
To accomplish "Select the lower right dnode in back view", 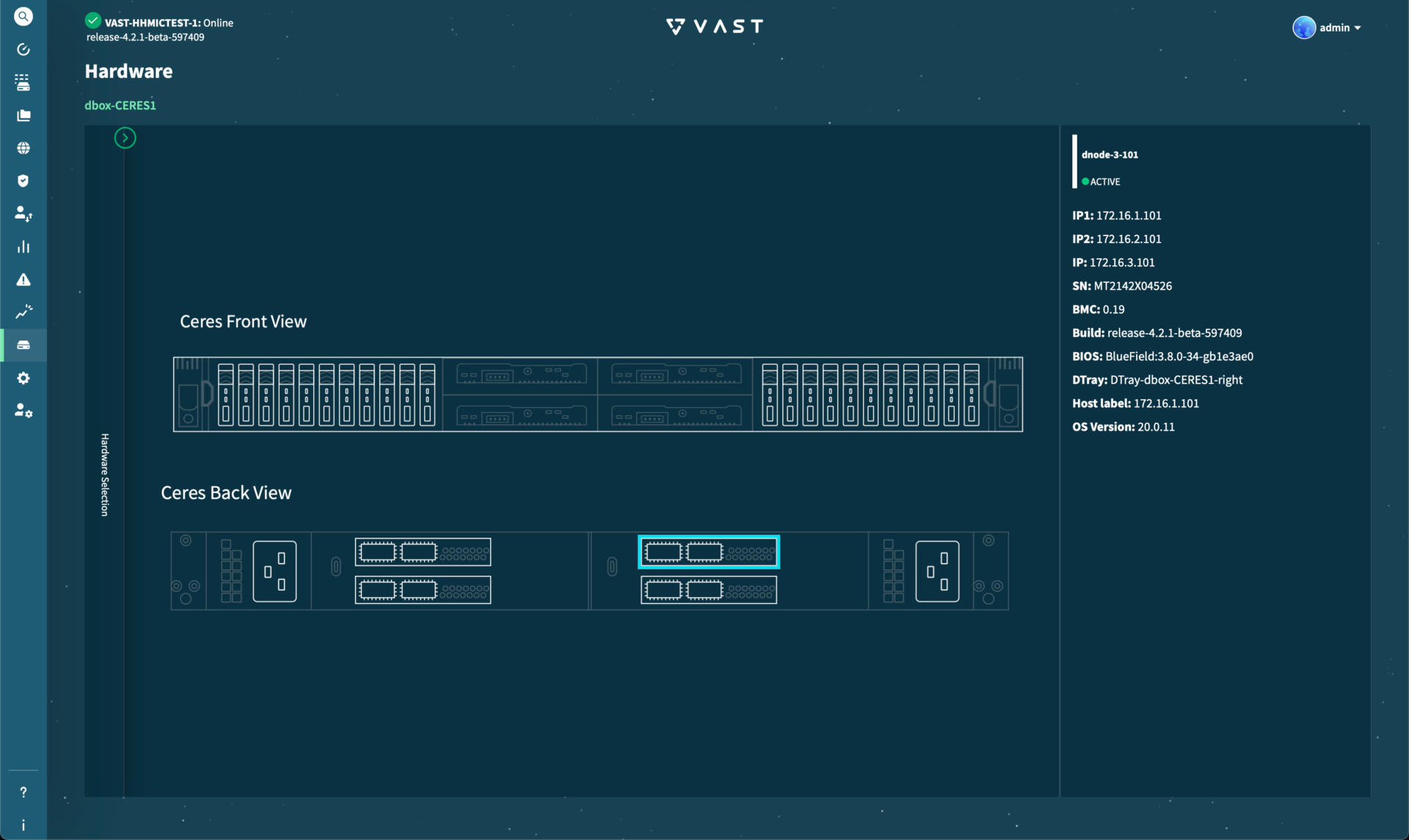I will pyautogui.click(x=709, y=590).
